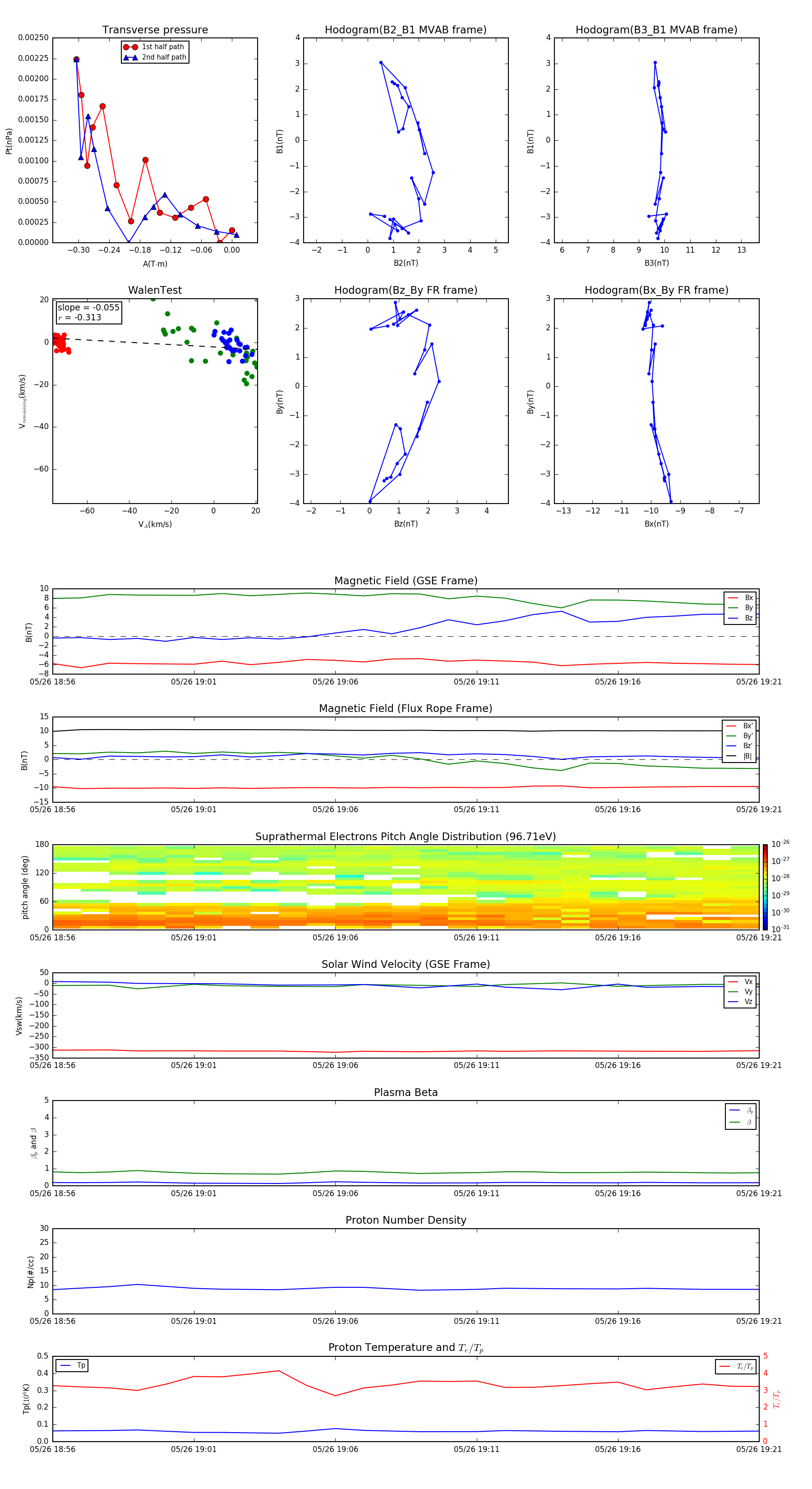Click the 'V_A(km/s)' Walen x-axis label
This screenshot has width=812, height=1489.
click(x=155, y=524)
